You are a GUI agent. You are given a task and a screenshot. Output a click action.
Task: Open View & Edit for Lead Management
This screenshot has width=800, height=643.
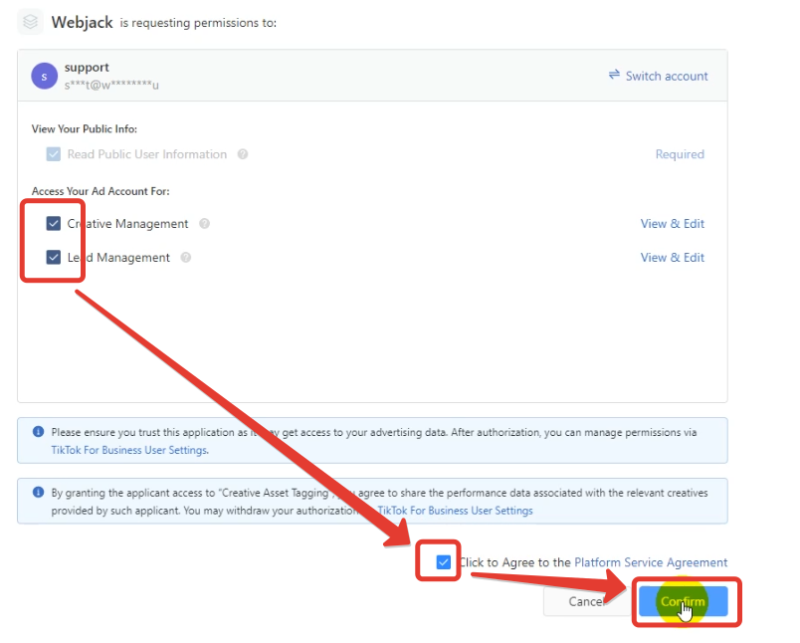(672, 258)
